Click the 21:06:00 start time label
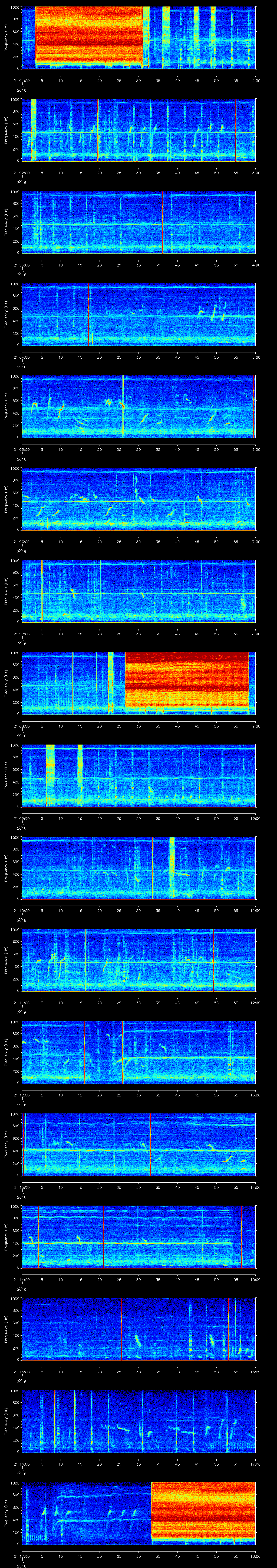Image resolution: width=277 pixels, height=1568 pixels. pyautogui.click(x=21, y=542)
